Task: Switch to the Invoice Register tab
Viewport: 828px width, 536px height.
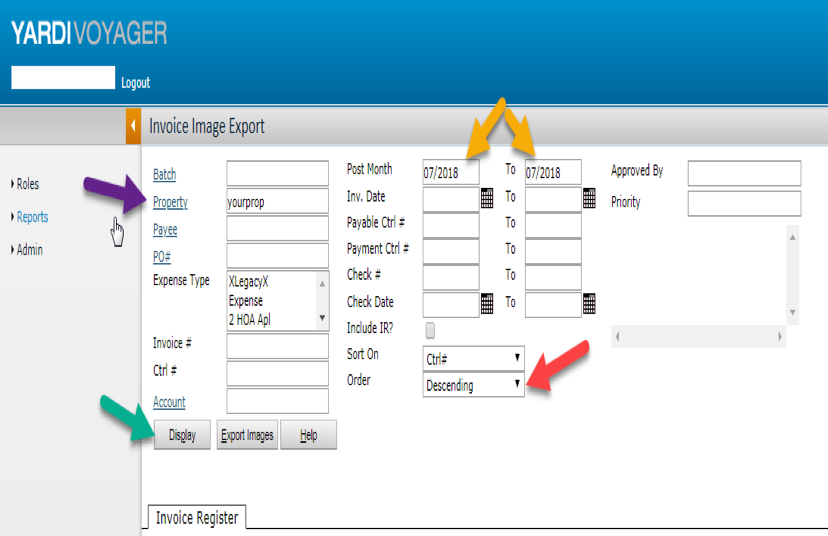Action: (x=196, y=517)
